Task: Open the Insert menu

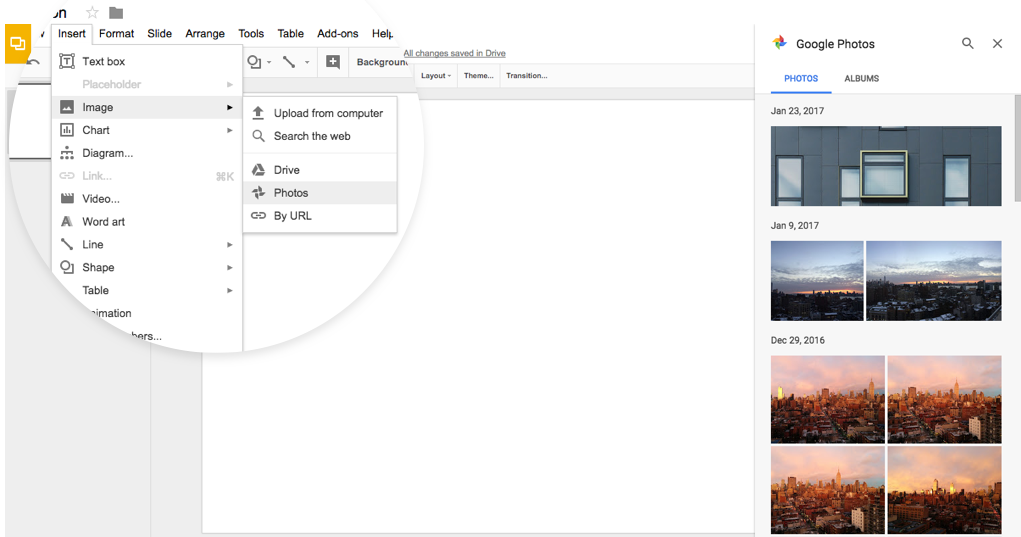Action: coord(72,33)
